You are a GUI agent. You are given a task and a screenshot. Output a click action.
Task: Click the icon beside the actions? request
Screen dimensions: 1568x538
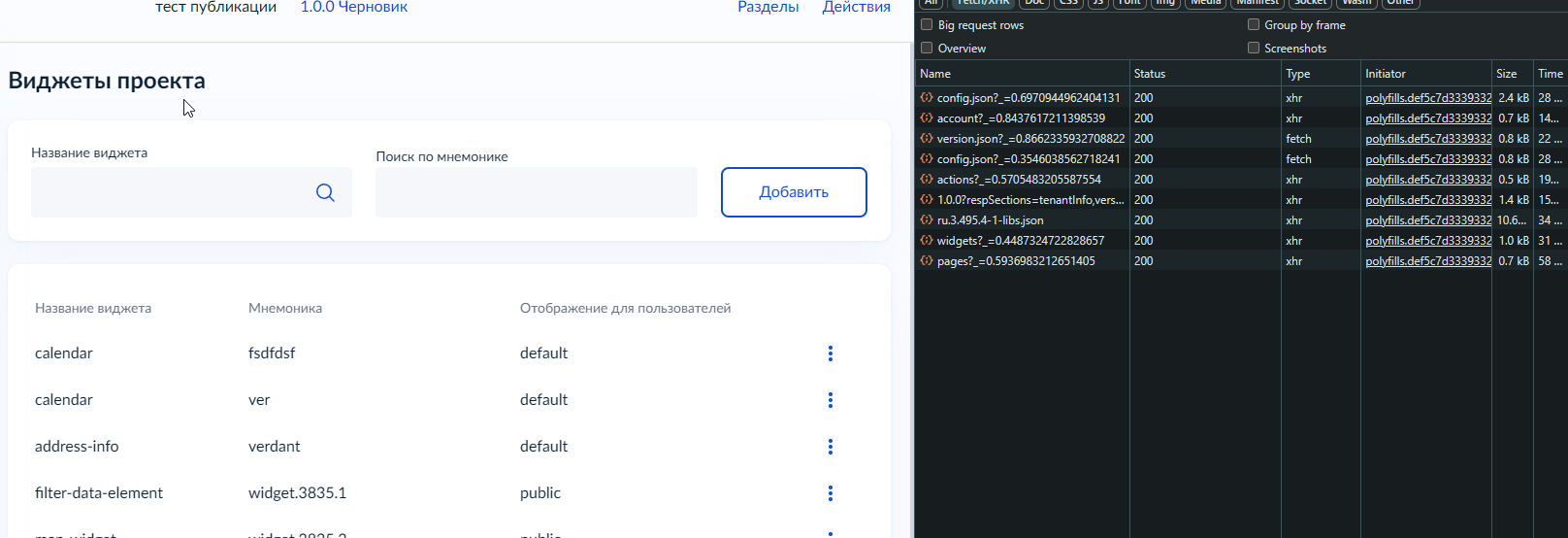pyautogui.click(x=927, y=179)
